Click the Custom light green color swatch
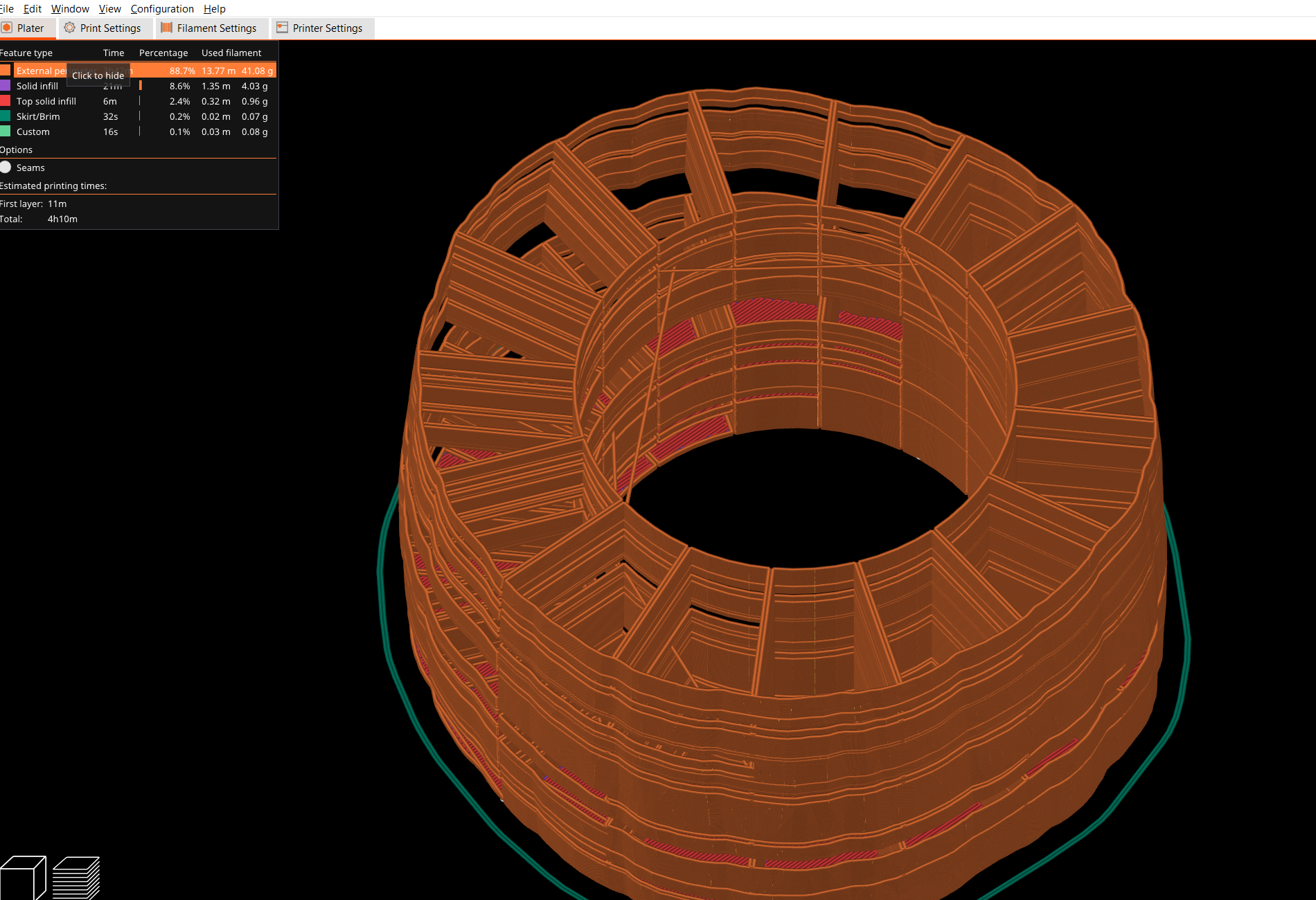 point(6,132)
